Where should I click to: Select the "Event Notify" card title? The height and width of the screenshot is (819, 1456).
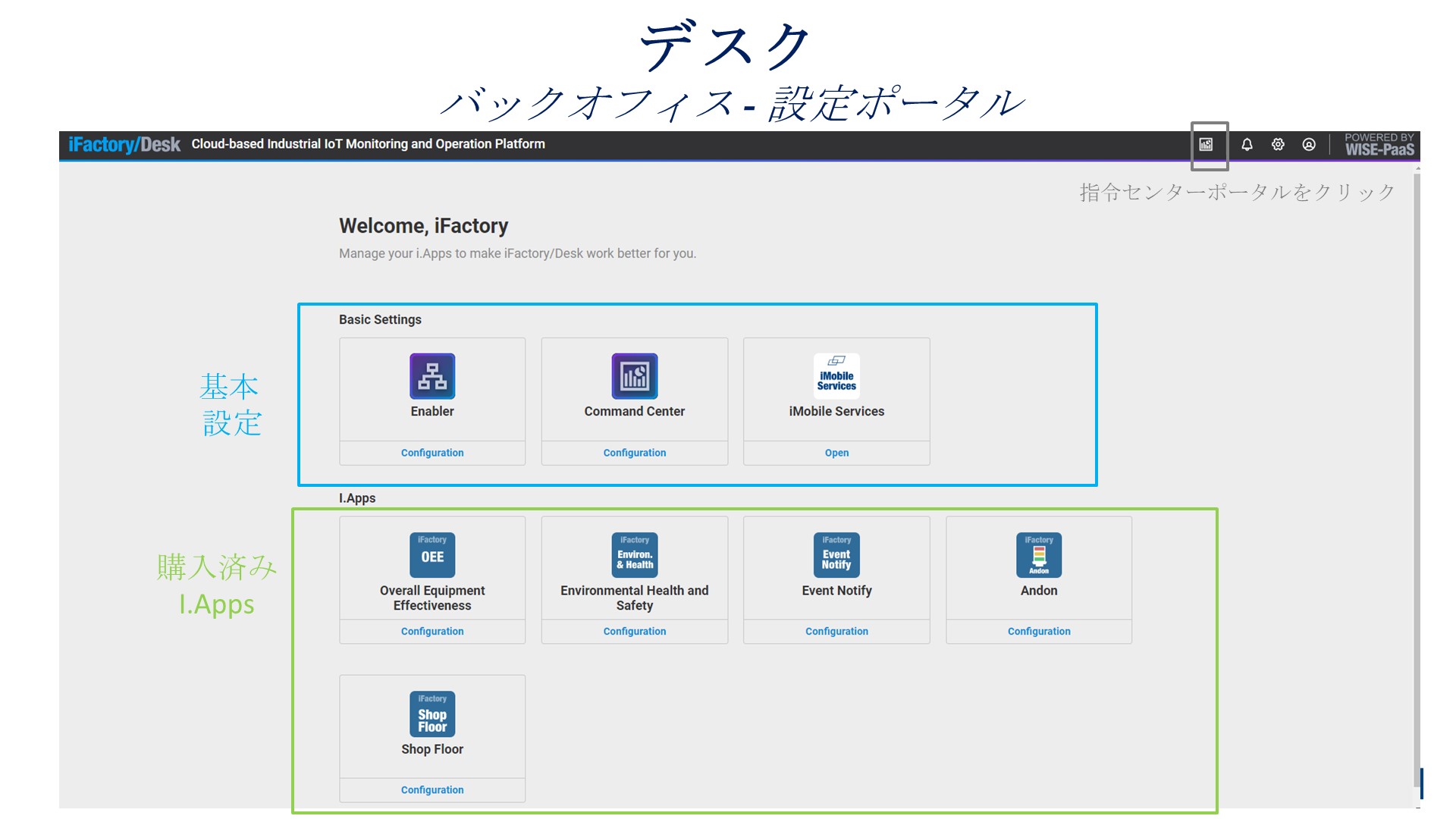click(x=836, y=590)
